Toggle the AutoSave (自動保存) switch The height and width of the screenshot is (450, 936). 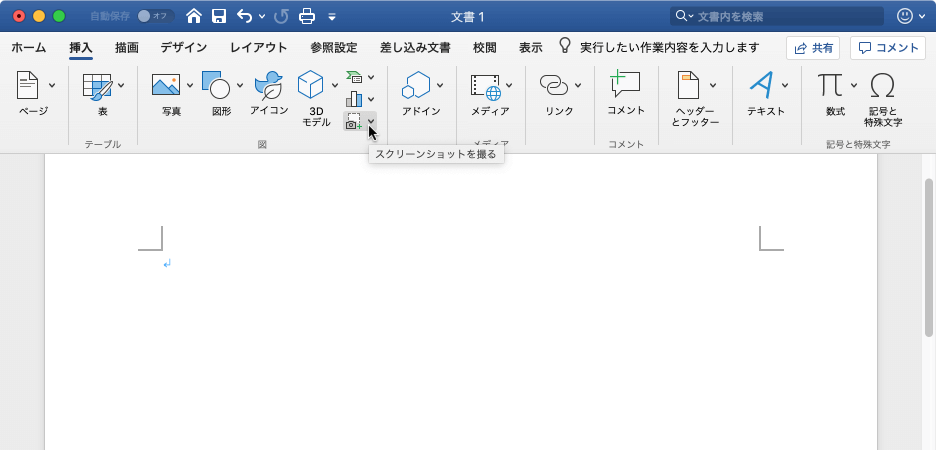pyautogui.click(x=154, y=16)
